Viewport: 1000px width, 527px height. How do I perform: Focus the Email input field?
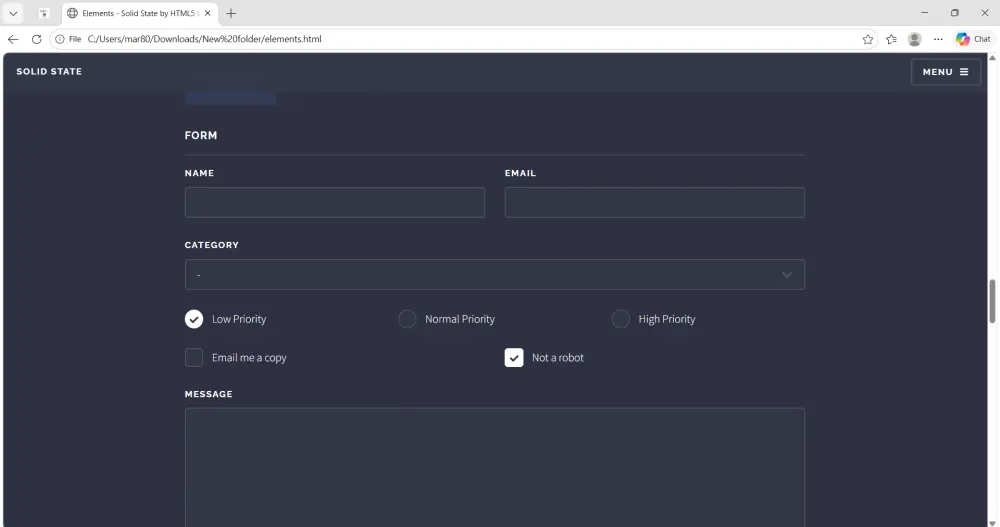tap(654, 202)
